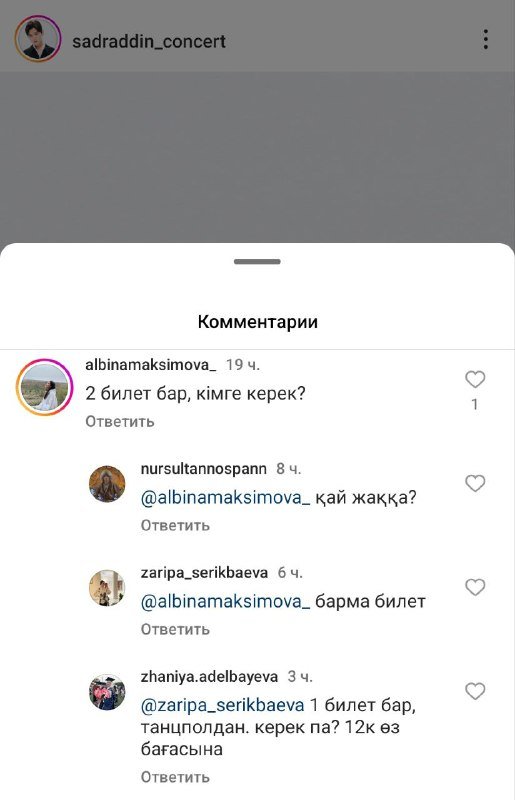View albinamaksimova_ avatar story ring
Image resolution: width=515 pixels, height=800 pixels.
[44, 387]
